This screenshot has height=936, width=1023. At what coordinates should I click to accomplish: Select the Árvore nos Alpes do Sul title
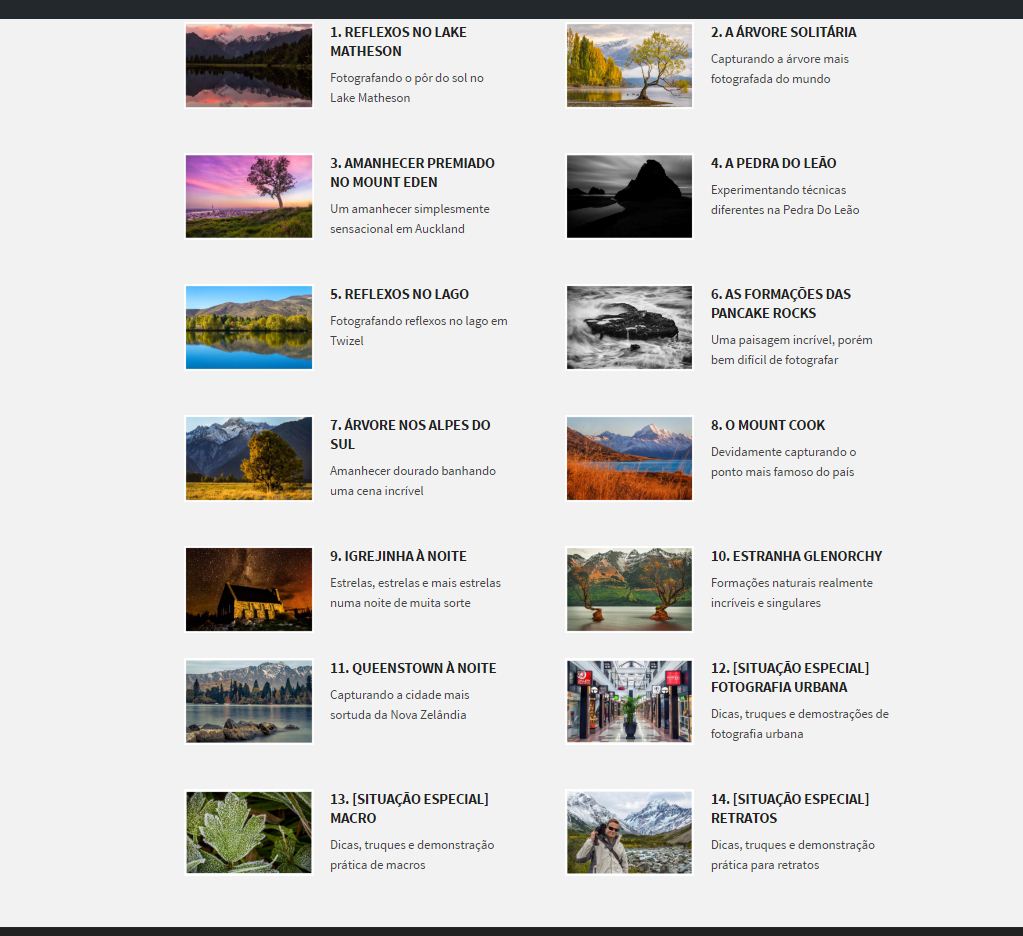pos(410,434)
